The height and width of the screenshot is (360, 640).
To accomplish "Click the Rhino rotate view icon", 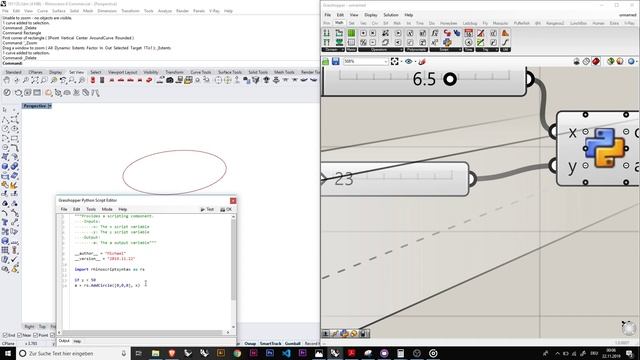I will coord(17,80).
